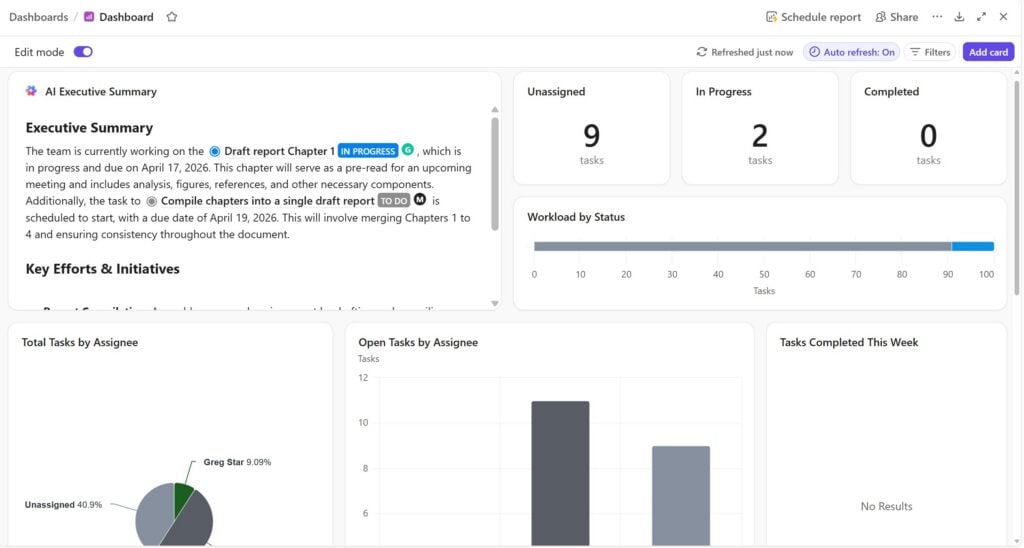
Task: Star the Dashboard as favorite
Action: coord(172,17)
